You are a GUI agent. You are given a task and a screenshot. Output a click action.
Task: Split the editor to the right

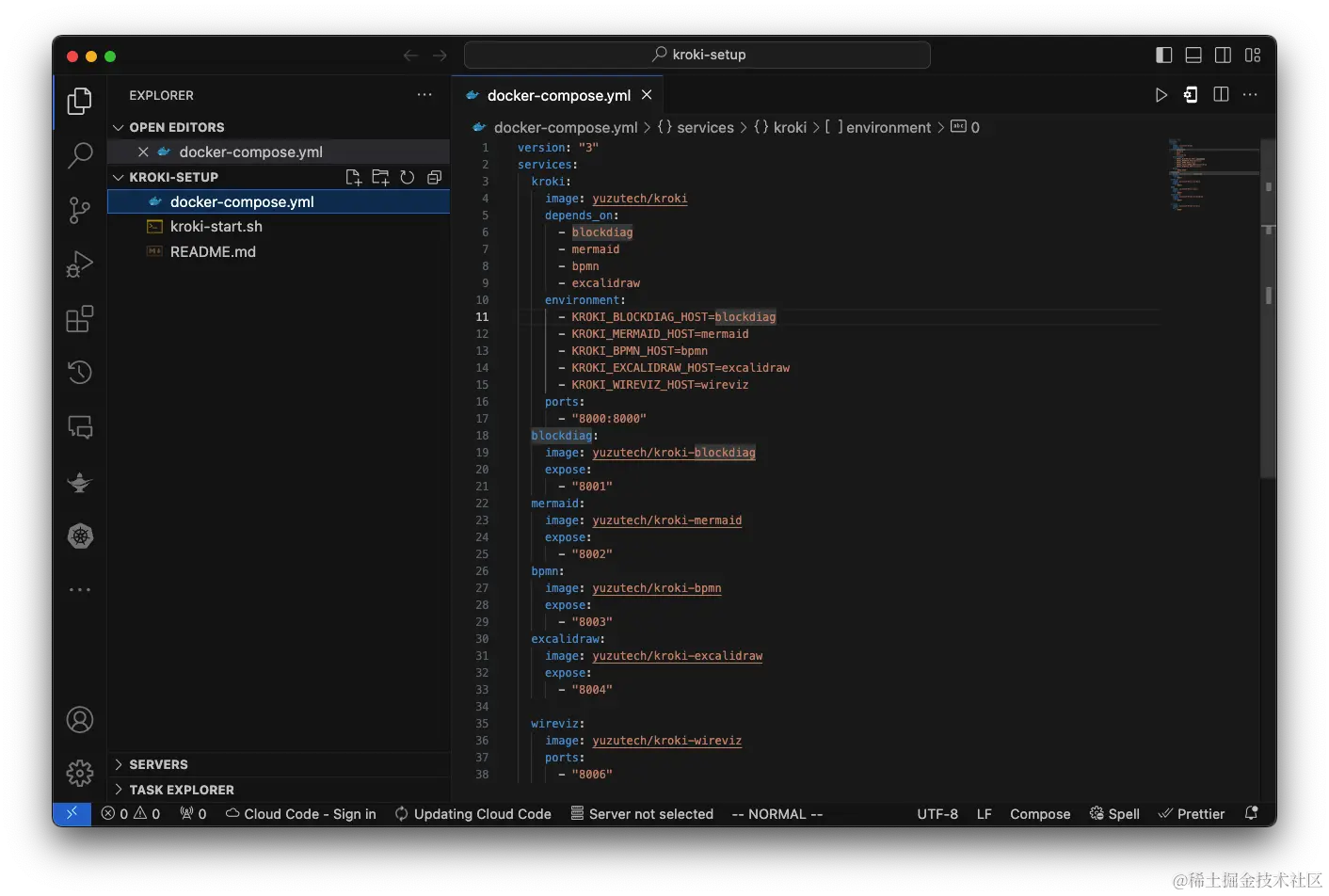point(1221,95)
